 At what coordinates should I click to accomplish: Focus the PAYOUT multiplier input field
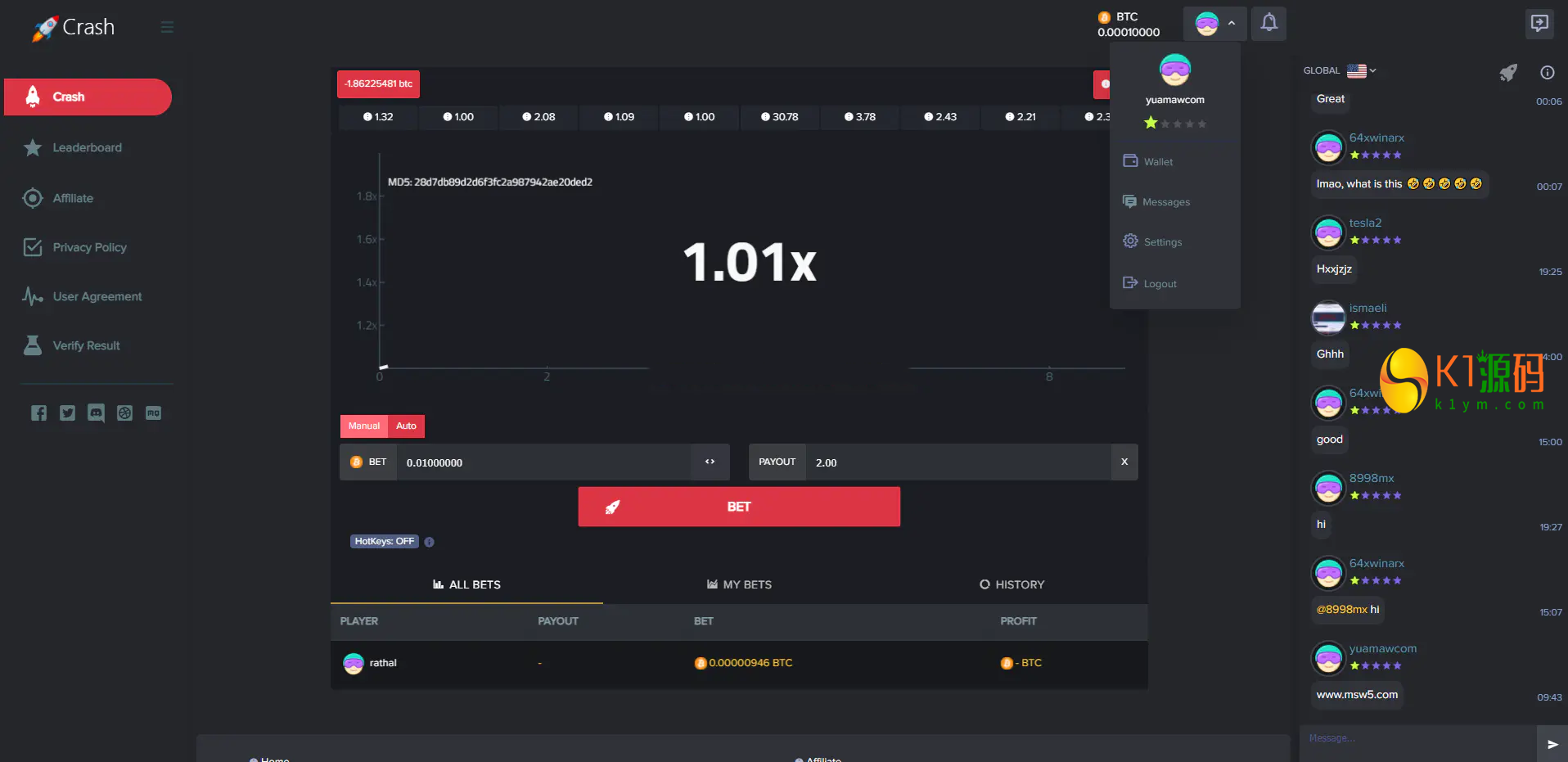(957, 462)
